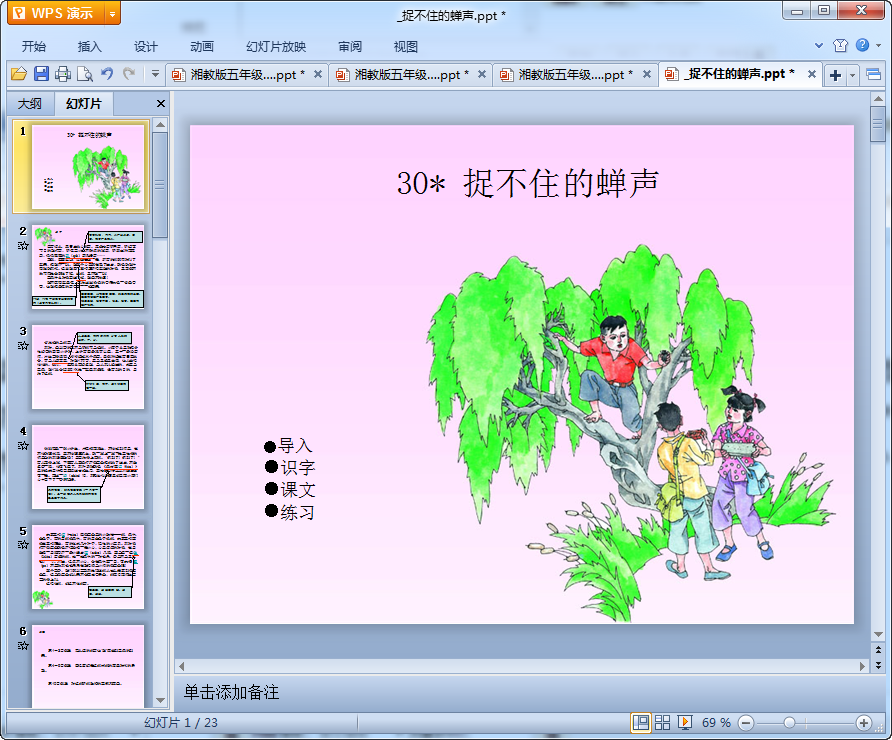This screenshot has height=740, width=892.
Task: Select slide 1 thumbnail
Action: pyautogui.click(x=88, y=167)
